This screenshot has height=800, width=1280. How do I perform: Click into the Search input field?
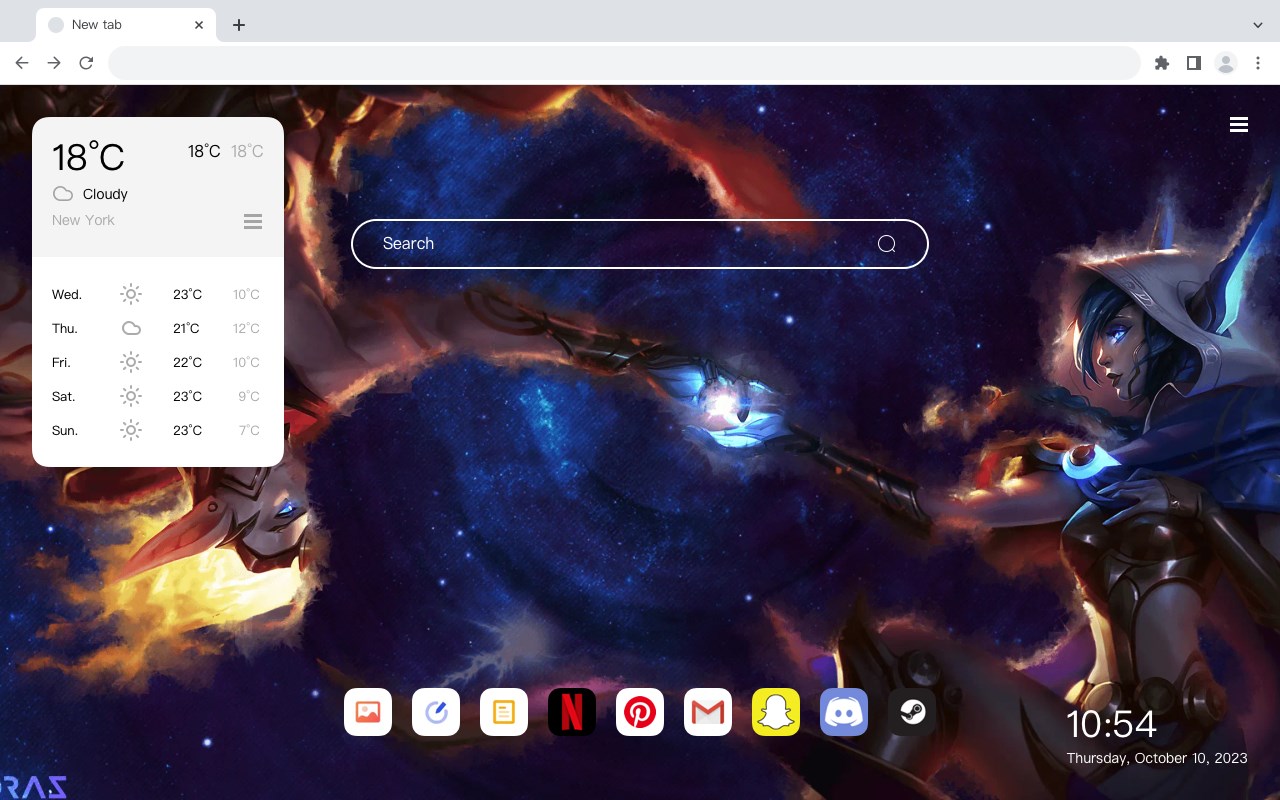coord(640,244)
